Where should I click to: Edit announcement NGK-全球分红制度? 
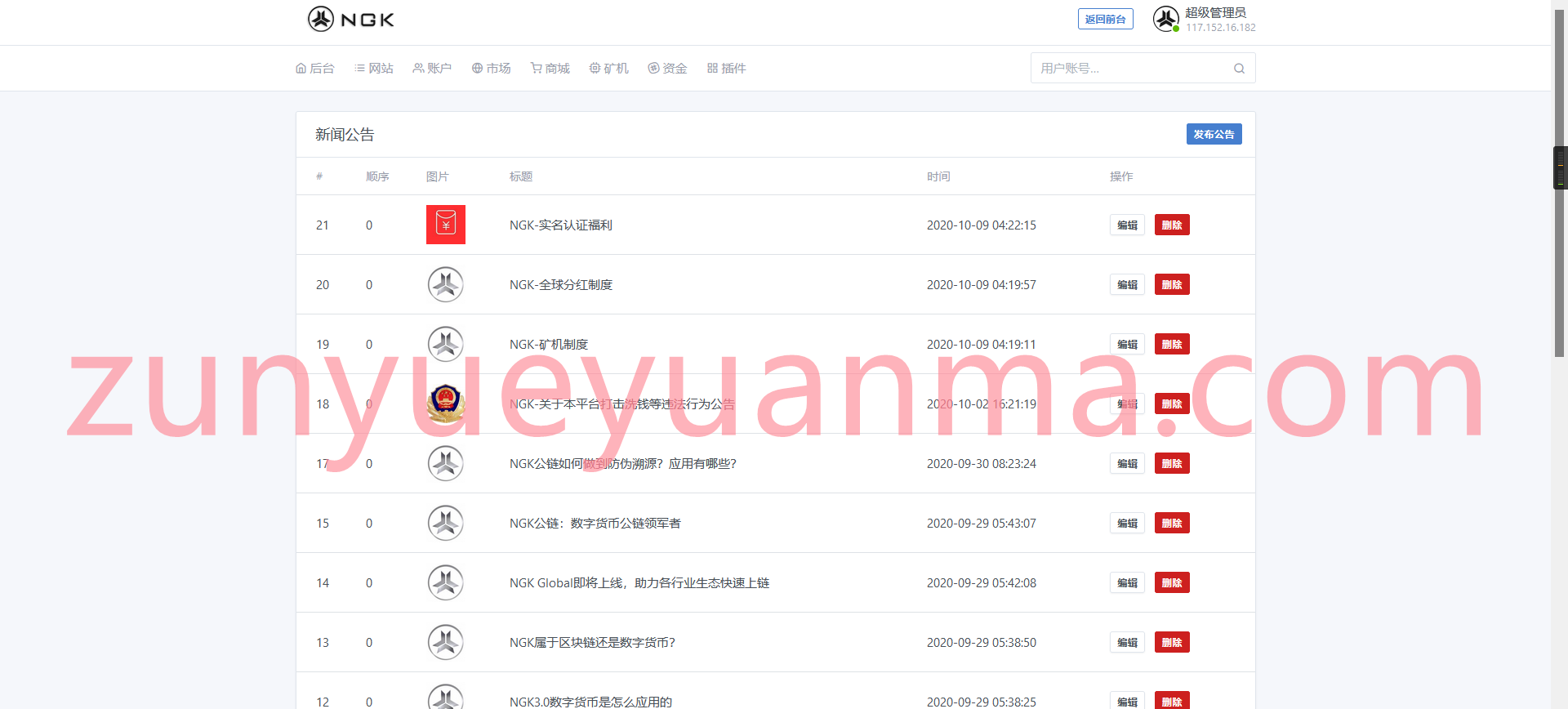point(1127,284)
